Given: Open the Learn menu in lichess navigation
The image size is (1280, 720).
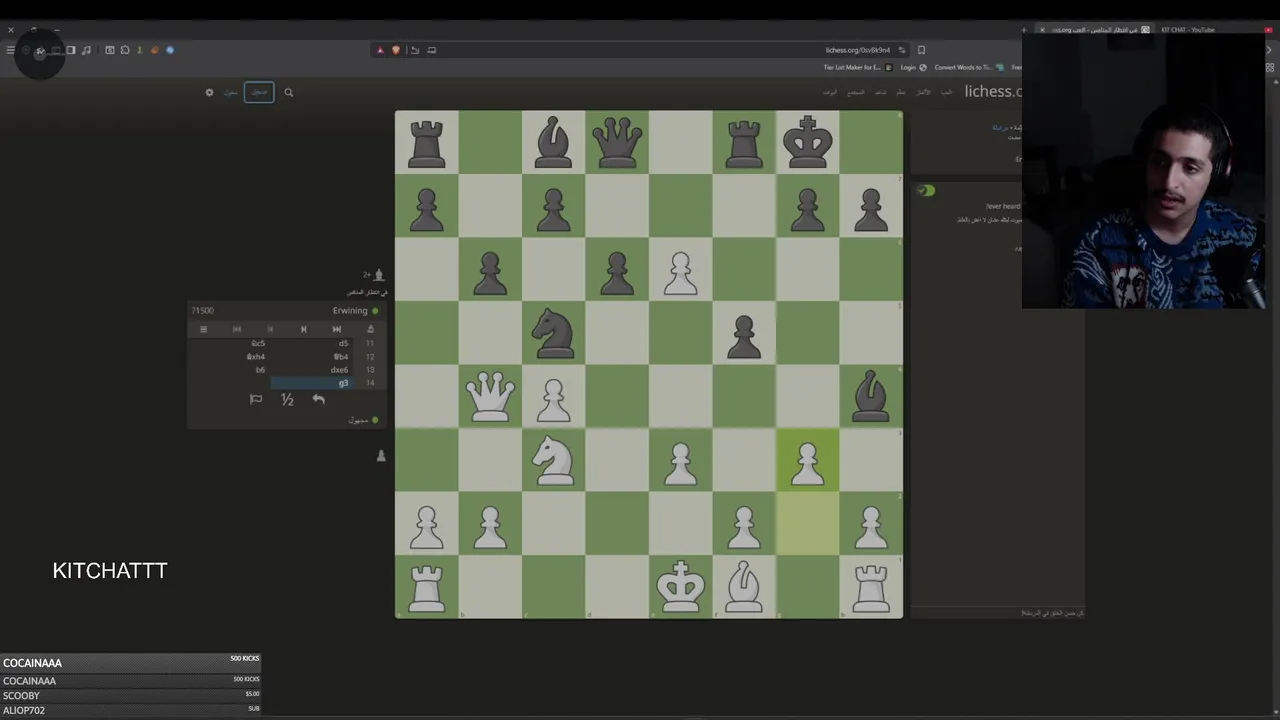Looking at the screenshot, I should tap(901, 92).
